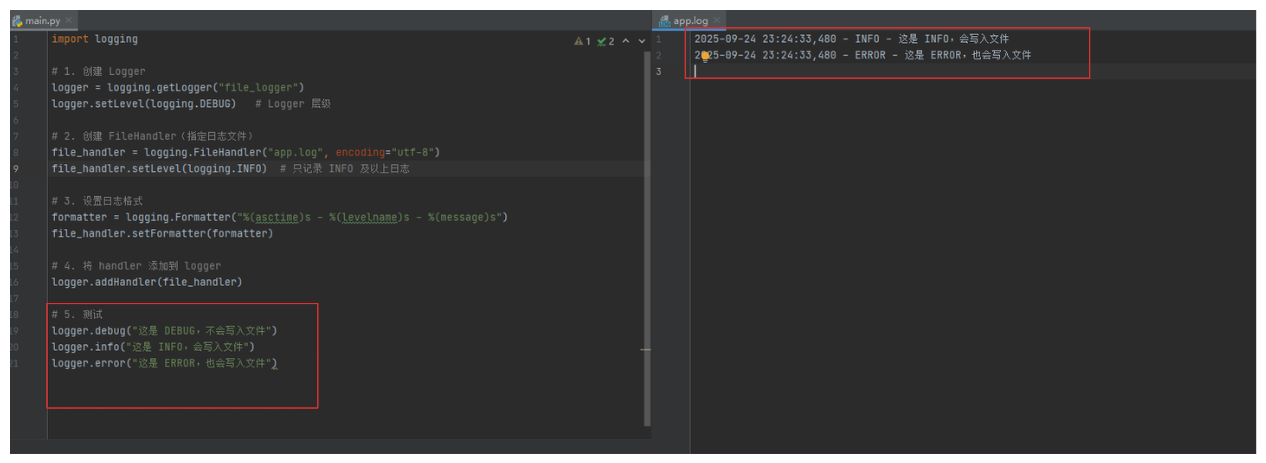Switch to the main.py tab
Screen dimensions: 1266x463
[x=38, y=20]
